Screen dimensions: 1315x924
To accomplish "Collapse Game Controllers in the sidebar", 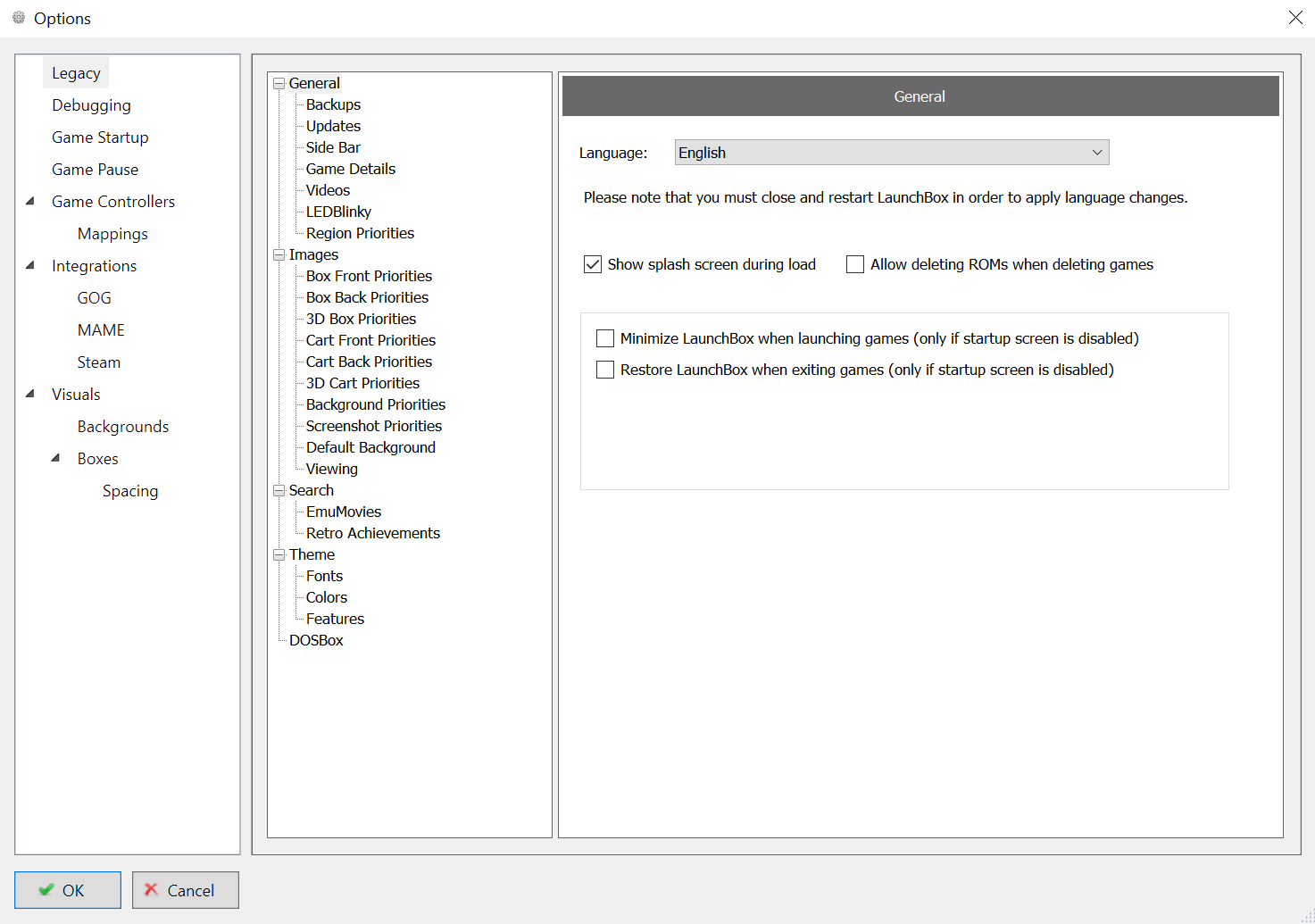I will [x=30, y=201].
